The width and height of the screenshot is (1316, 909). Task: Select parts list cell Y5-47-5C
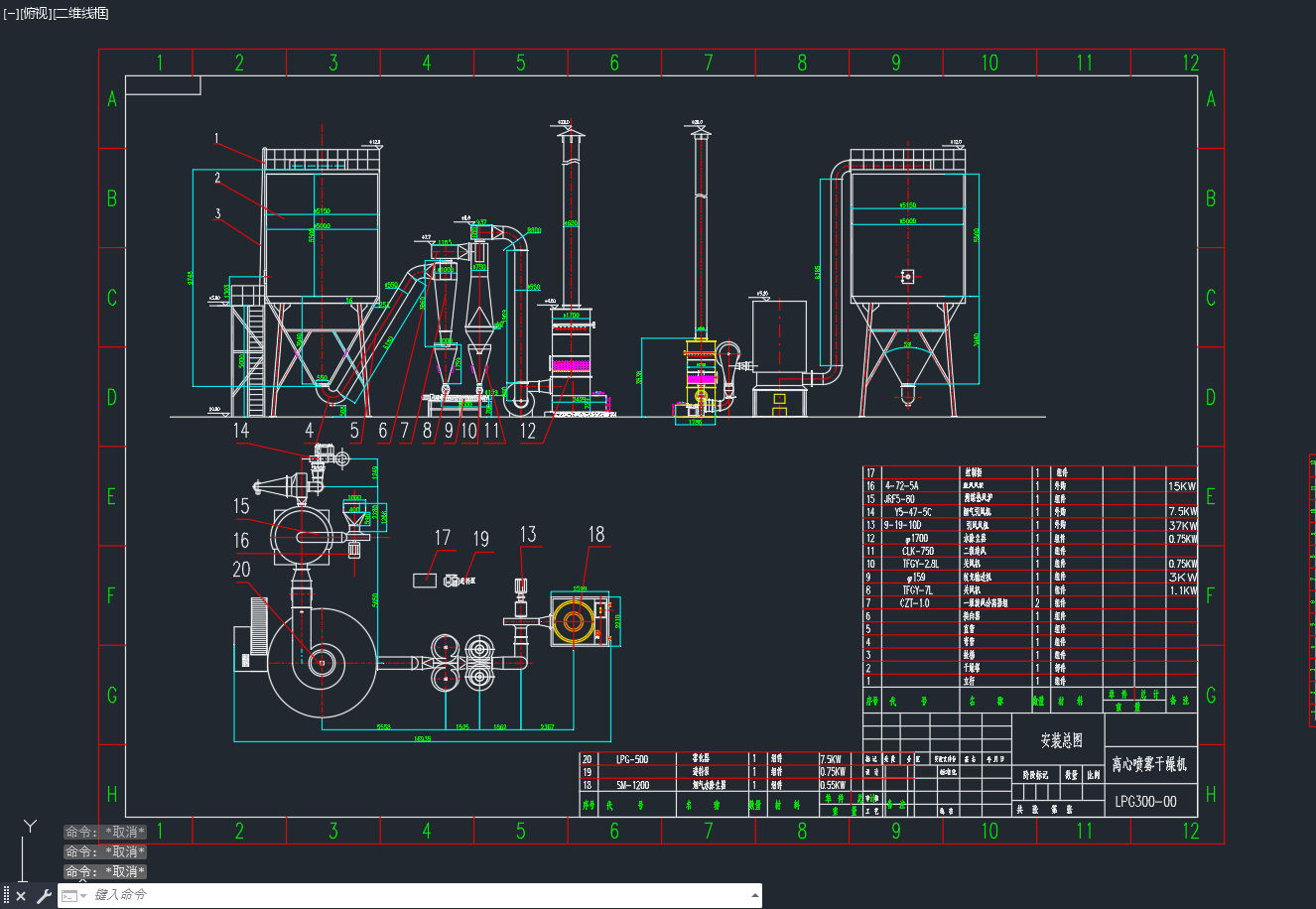[912, 512]
